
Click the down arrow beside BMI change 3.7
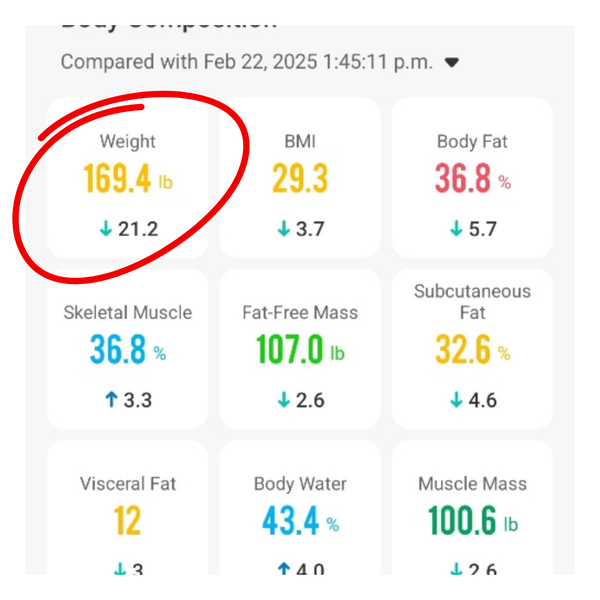[284, 229]
